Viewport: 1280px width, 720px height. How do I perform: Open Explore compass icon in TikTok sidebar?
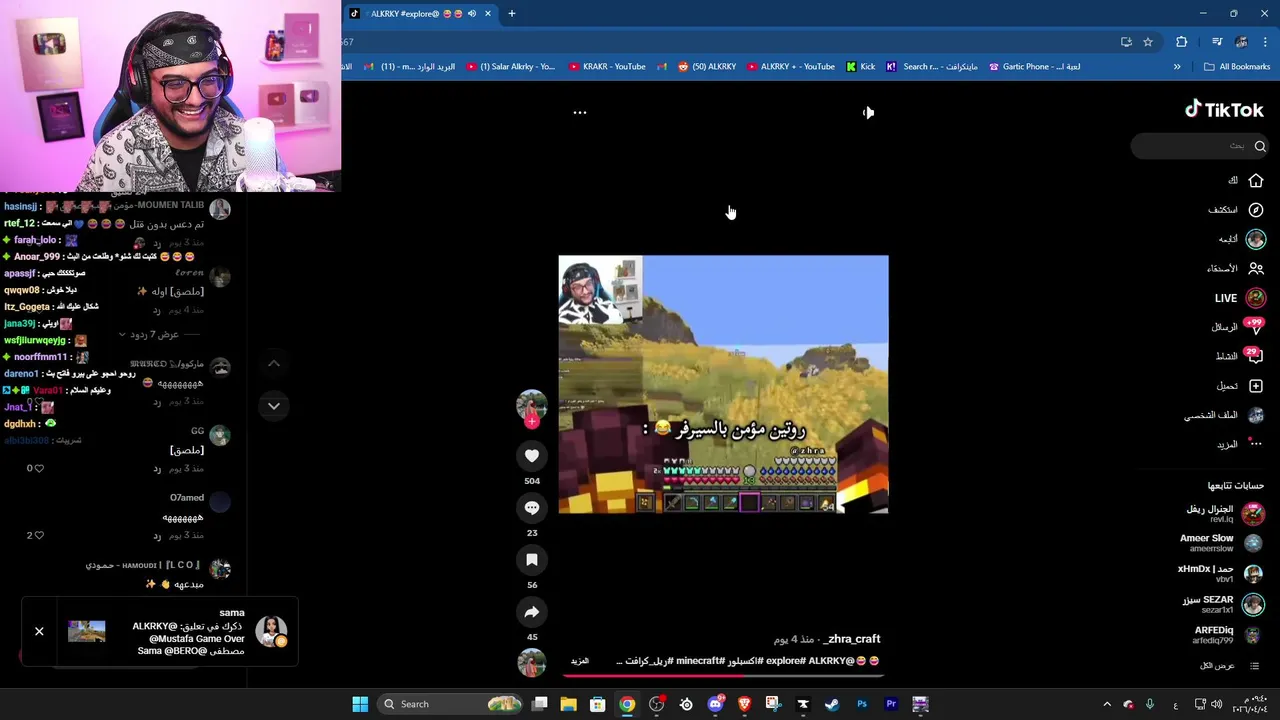tap(1256, 210)
